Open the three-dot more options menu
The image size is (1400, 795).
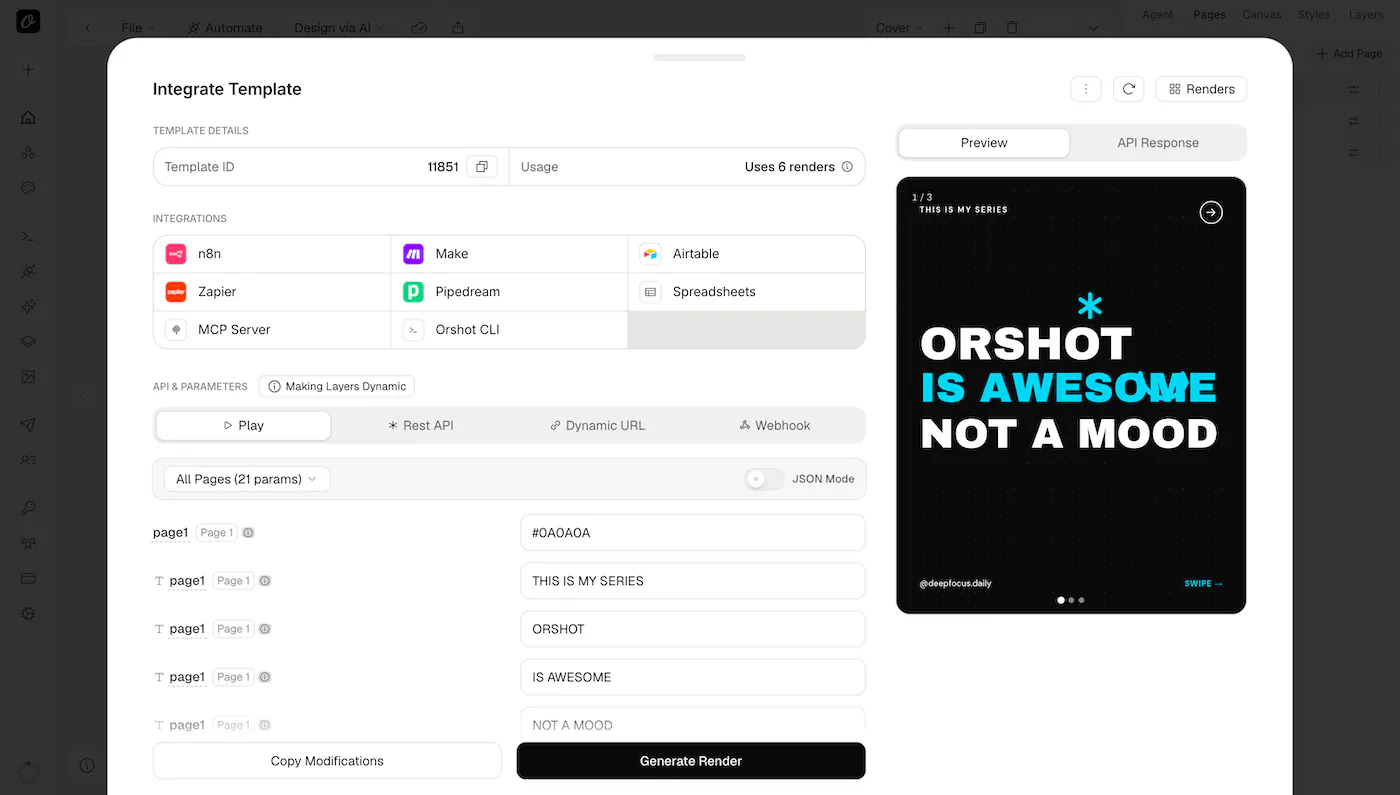(x=1086, y=89)
